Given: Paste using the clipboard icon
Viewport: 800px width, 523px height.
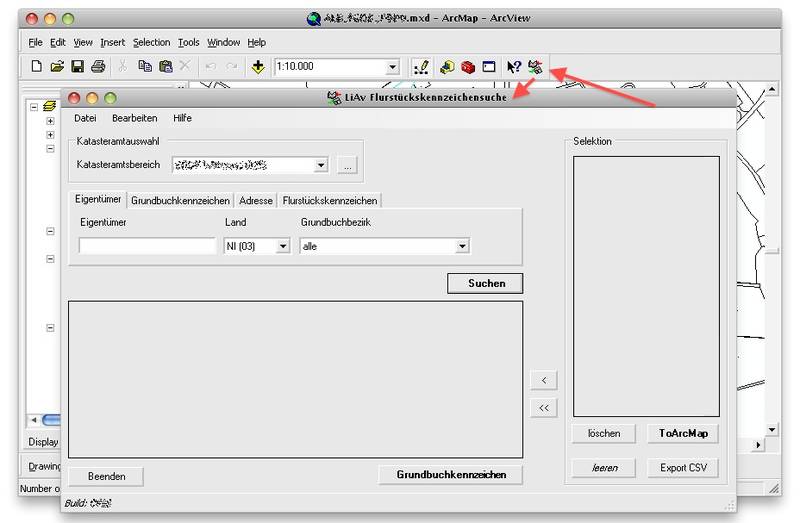Looking at the screenshot, I should tap(165, 66).
